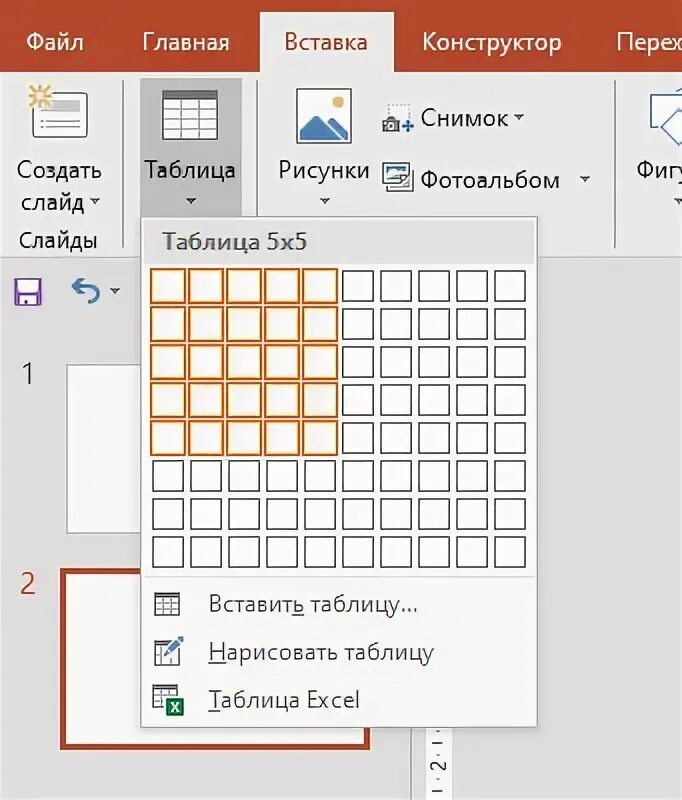Click the Undo arrow icon
Screen dimensions: 682x800
[85, 291]
